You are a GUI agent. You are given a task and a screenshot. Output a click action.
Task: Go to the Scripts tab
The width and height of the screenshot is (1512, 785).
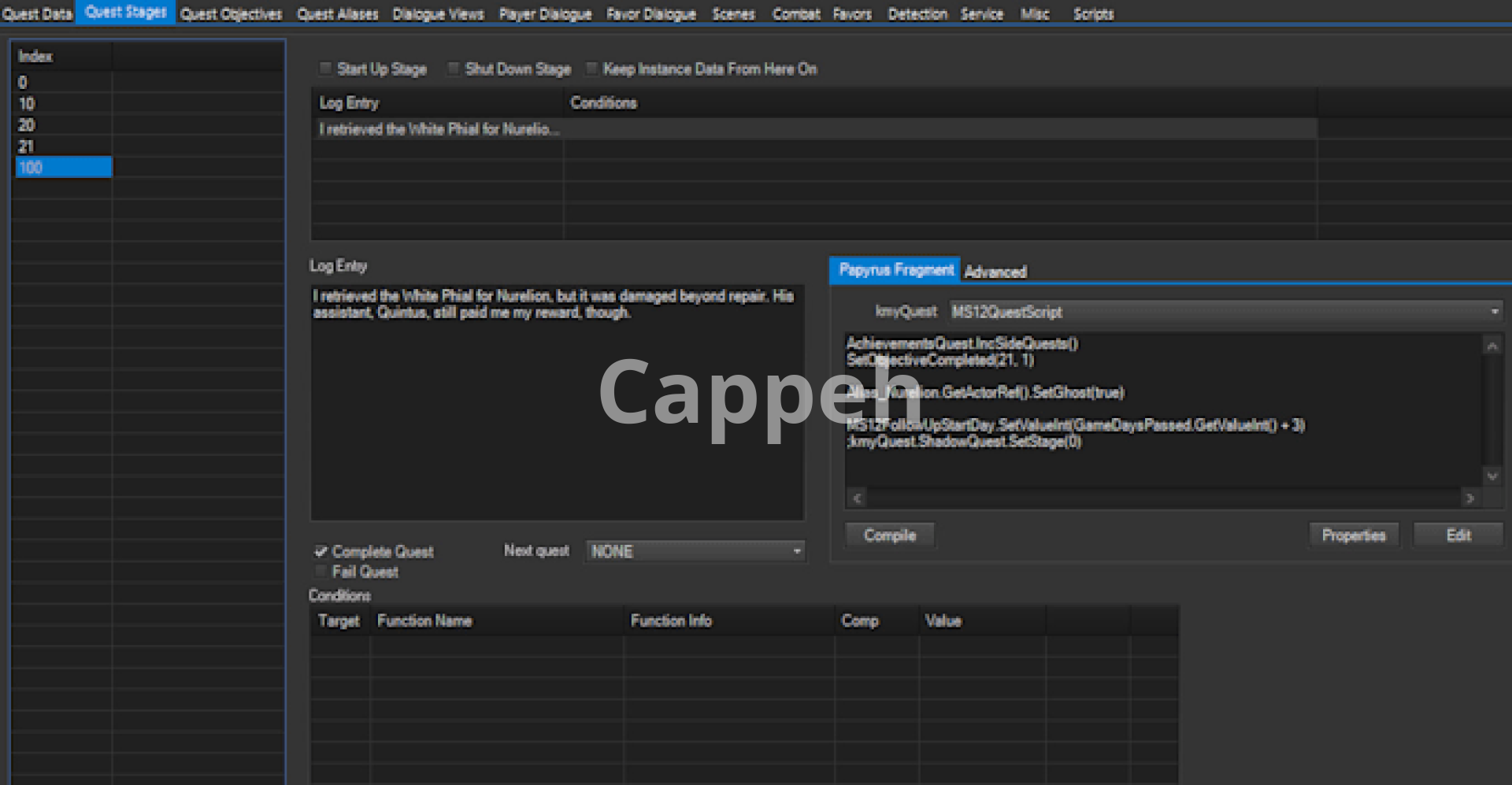point(1093,14)
